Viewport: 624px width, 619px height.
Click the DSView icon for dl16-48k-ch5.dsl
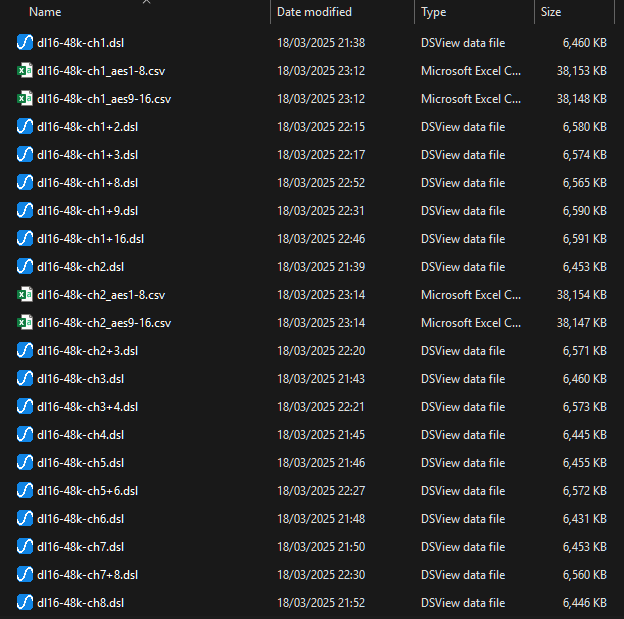coord(25,463)
